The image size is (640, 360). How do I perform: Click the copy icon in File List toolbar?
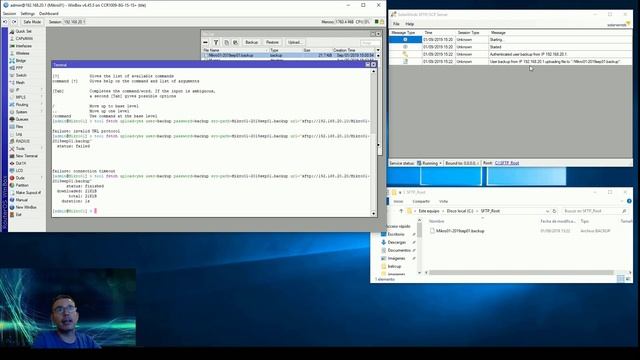pos(227,42)
